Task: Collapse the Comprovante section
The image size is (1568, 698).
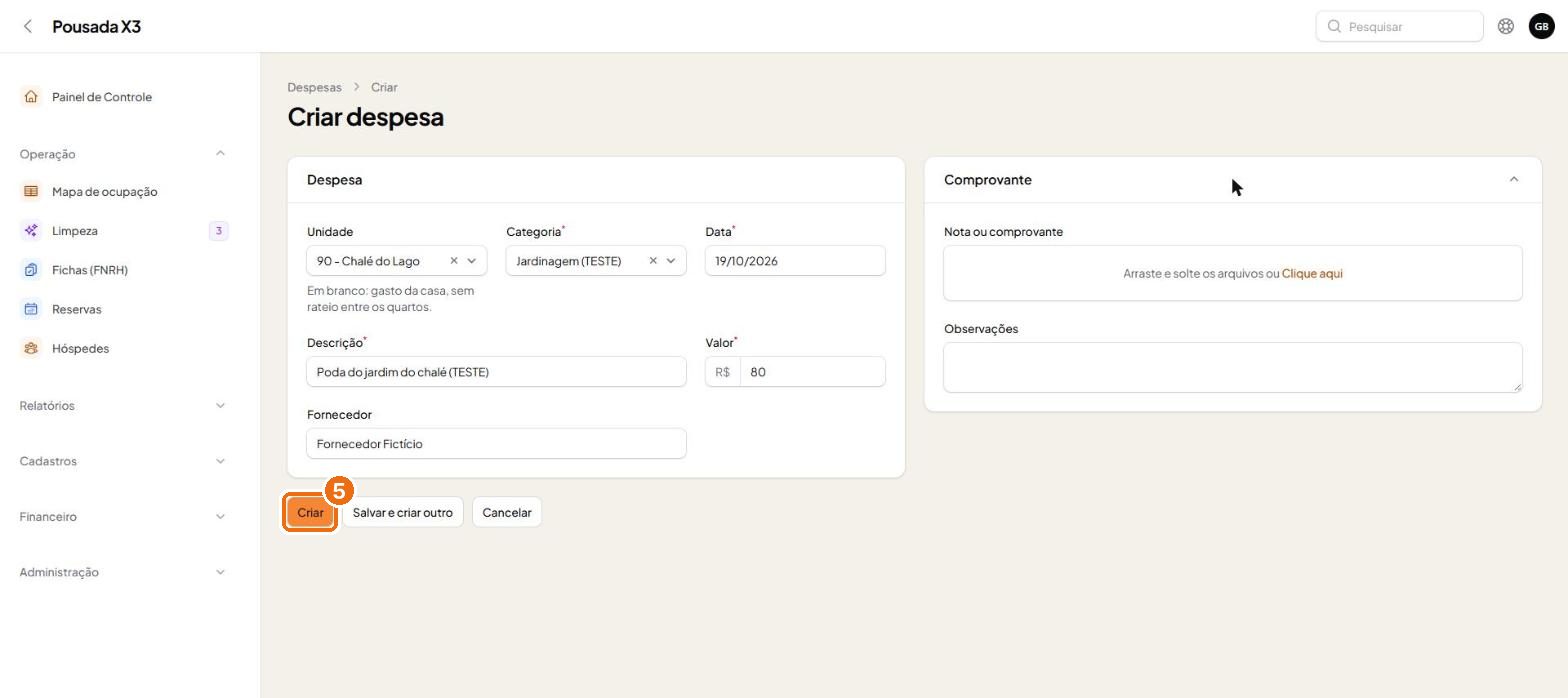Action: click(x=1513, y=180)
